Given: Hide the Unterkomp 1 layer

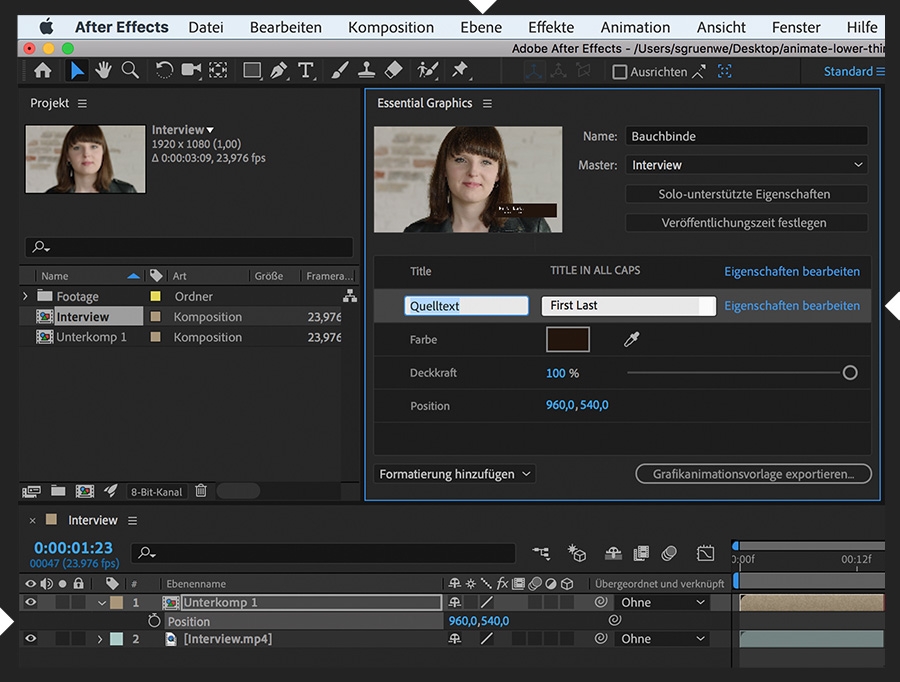Looking at the screenshot, I should pyautogui.click(x=30, y=603).
